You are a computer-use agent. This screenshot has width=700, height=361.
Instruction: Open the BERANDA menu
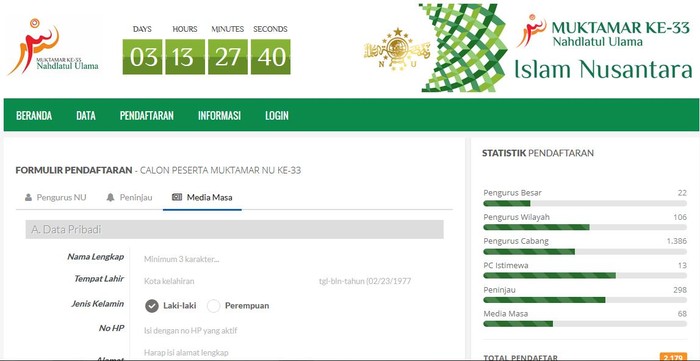(34, 116)
